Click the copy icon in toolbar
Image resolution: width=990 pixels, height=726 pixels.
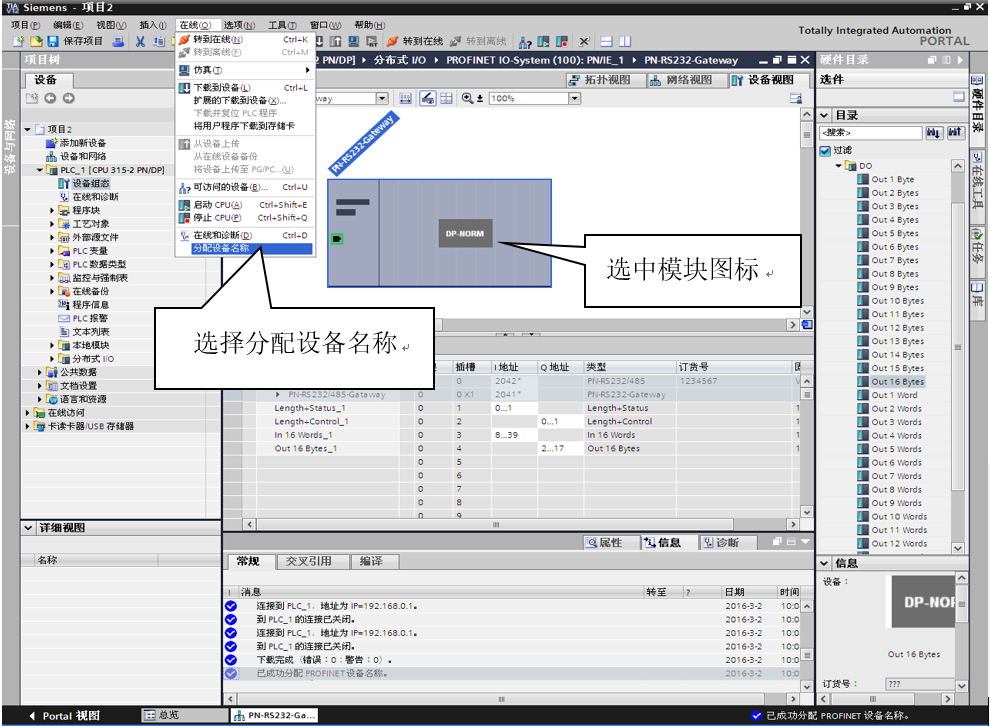tap(158, 42)
